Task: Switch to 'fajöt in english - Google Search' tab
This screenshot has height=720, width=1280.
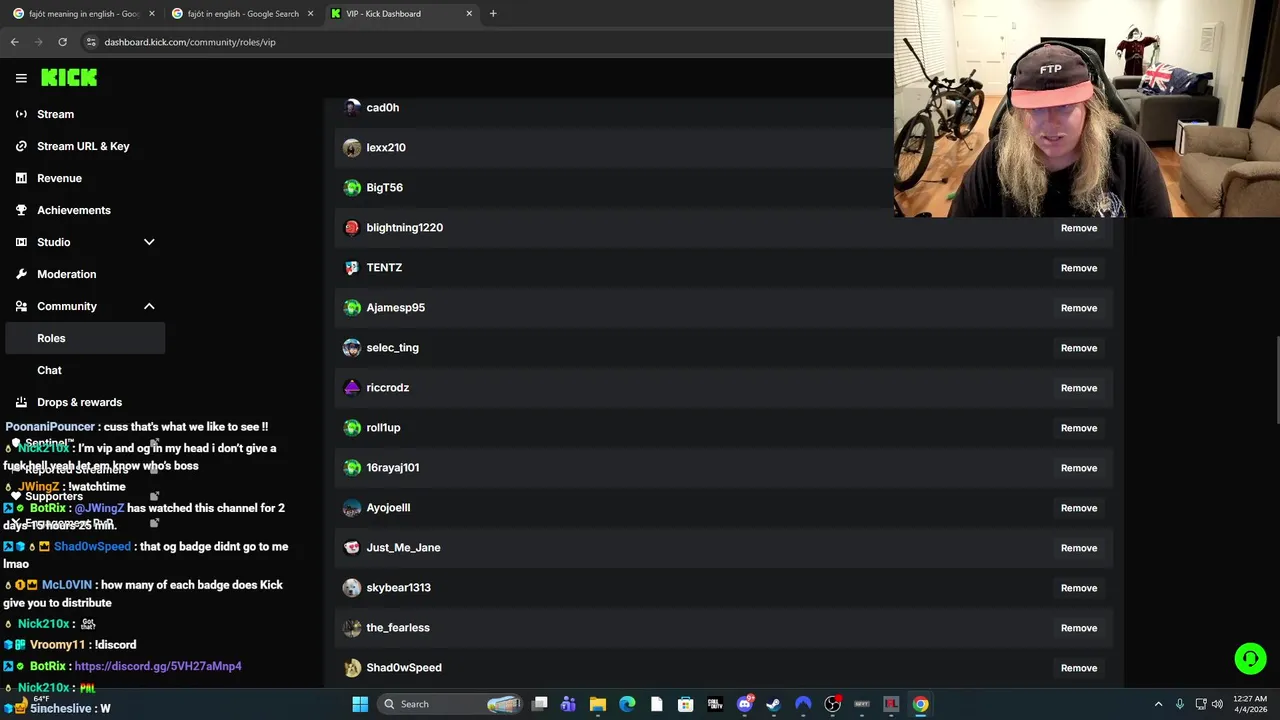Action: tap(242, 14)
